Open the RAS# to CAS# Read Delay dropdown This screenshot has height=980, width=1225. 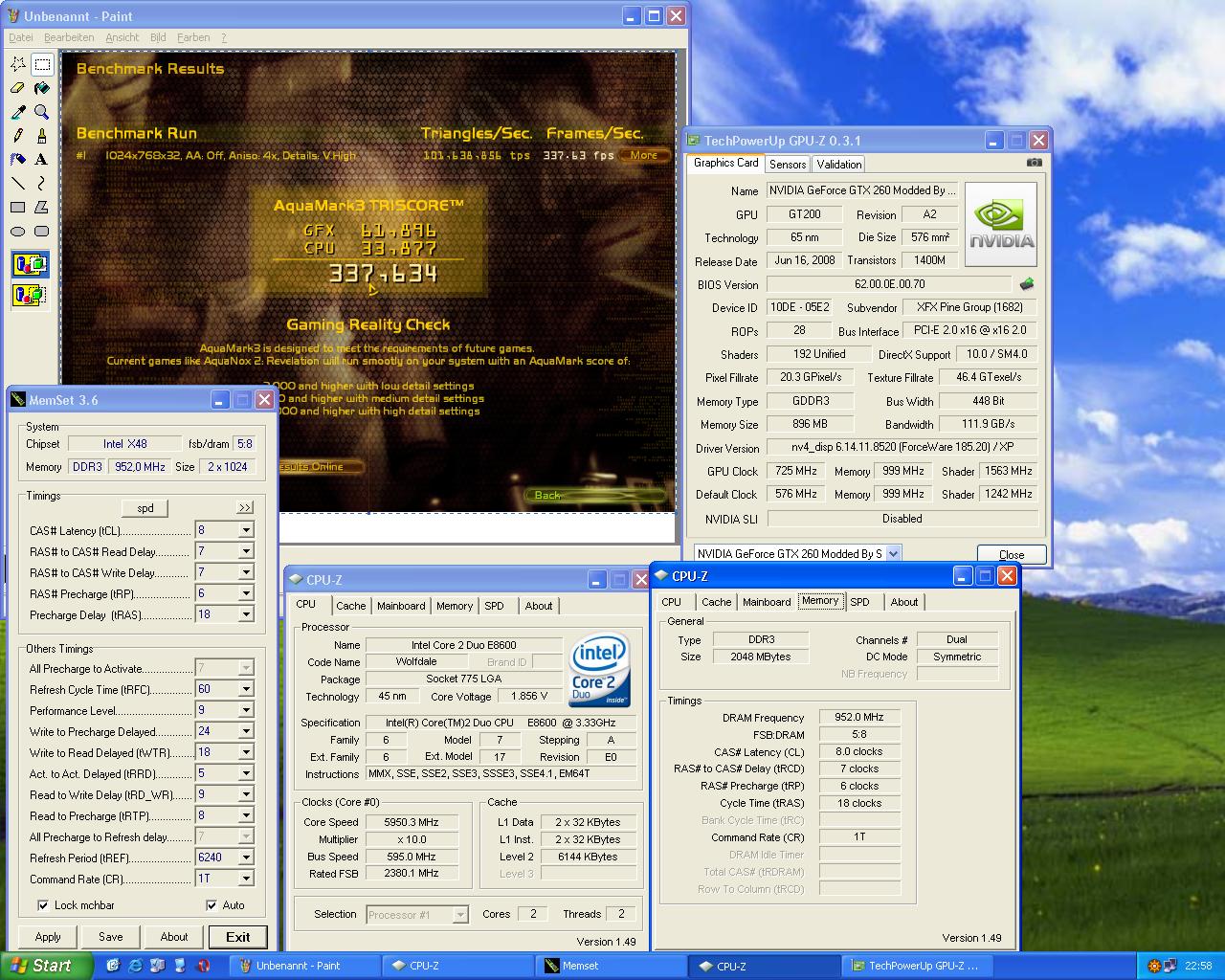pos(246,551)
